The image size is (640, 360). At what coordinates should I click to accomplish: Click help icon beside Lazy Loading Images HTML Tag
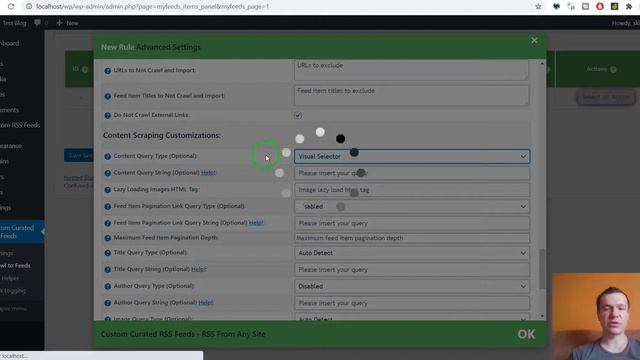tap(108, 190)
